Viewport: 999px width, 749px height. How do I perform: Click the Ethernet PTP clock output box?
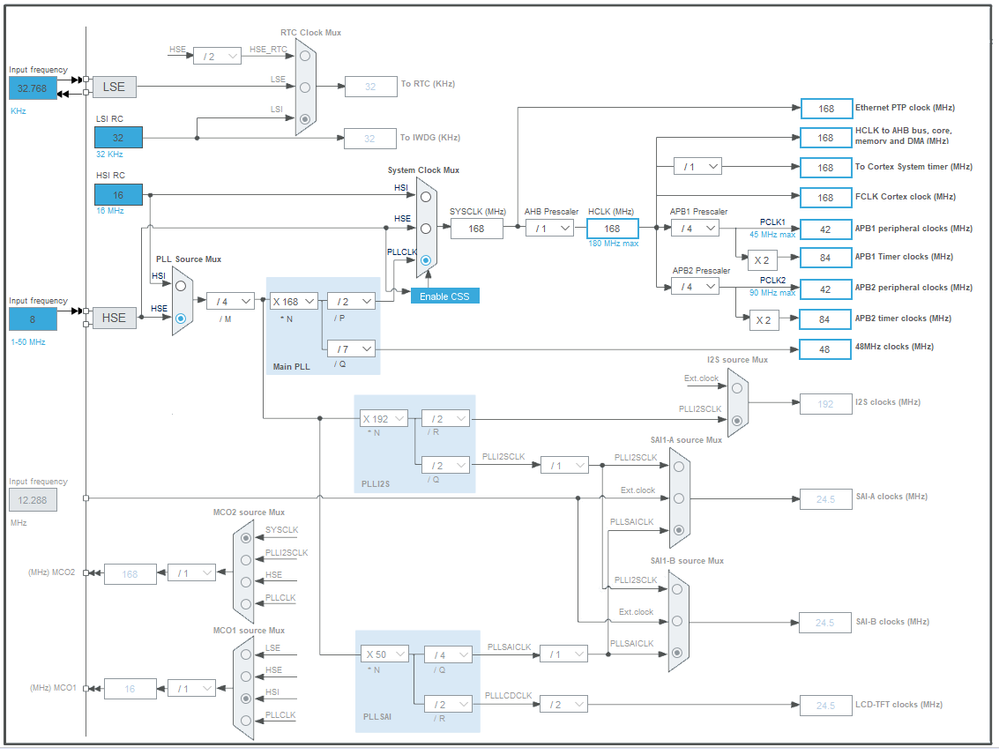tap(826, 108)
